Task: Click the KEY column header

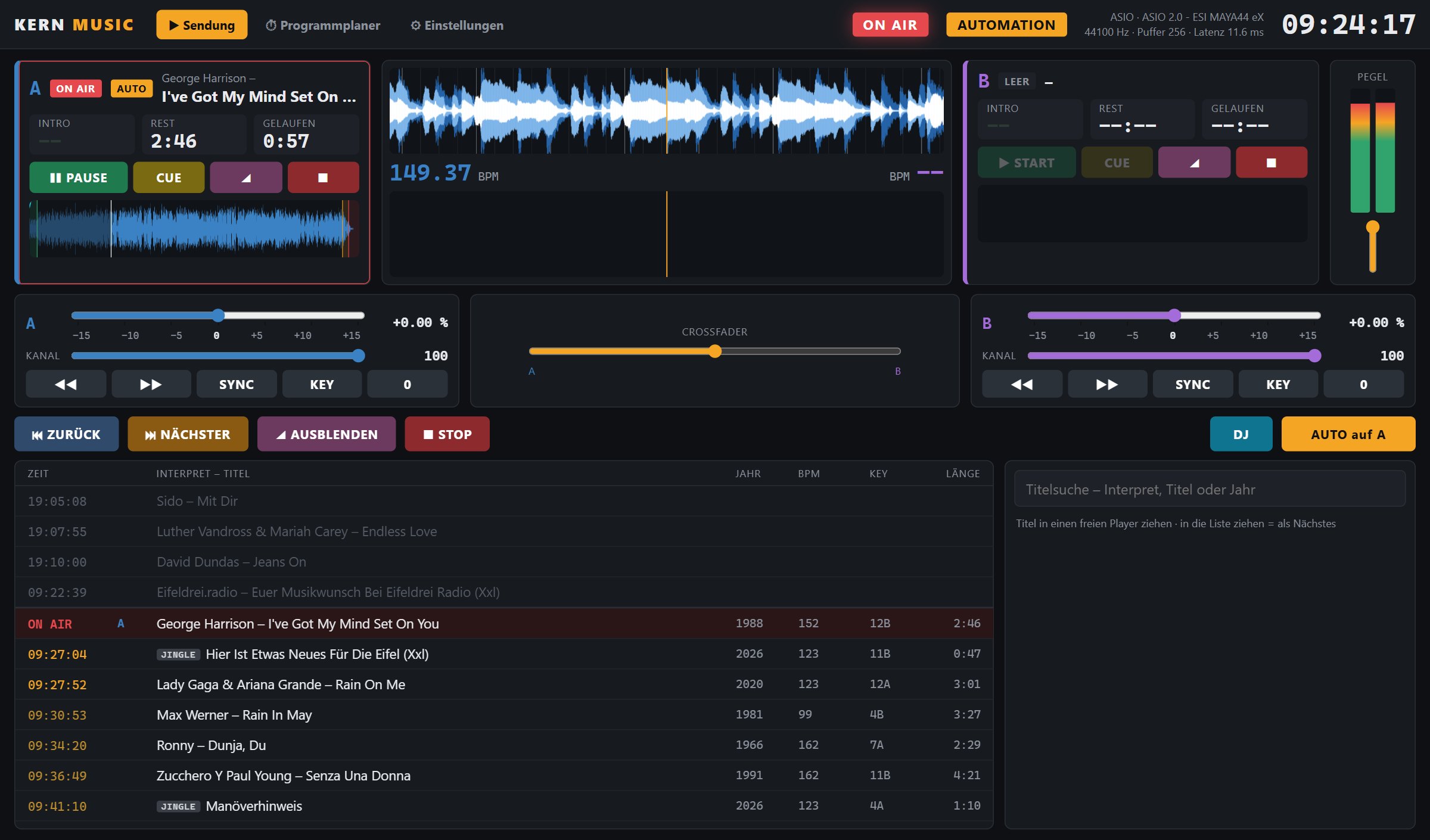Action: pyautogui.click(x=878, y=474)
